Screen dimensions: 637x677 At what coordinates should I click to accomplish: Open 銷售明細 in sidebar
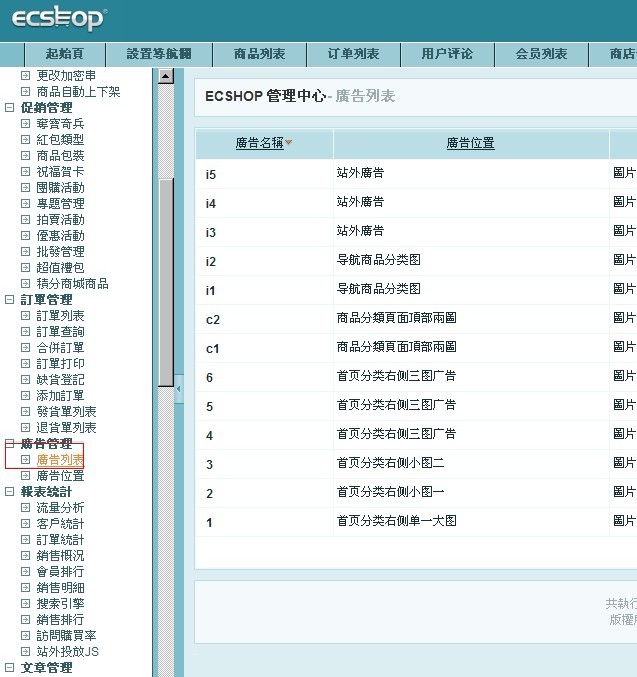(x=60, y=588)
